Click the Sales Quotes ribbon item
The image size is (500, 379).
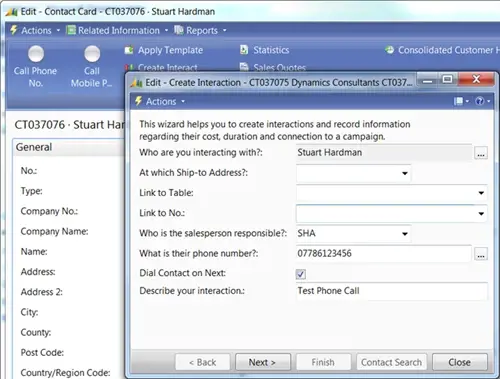point(273,68)
